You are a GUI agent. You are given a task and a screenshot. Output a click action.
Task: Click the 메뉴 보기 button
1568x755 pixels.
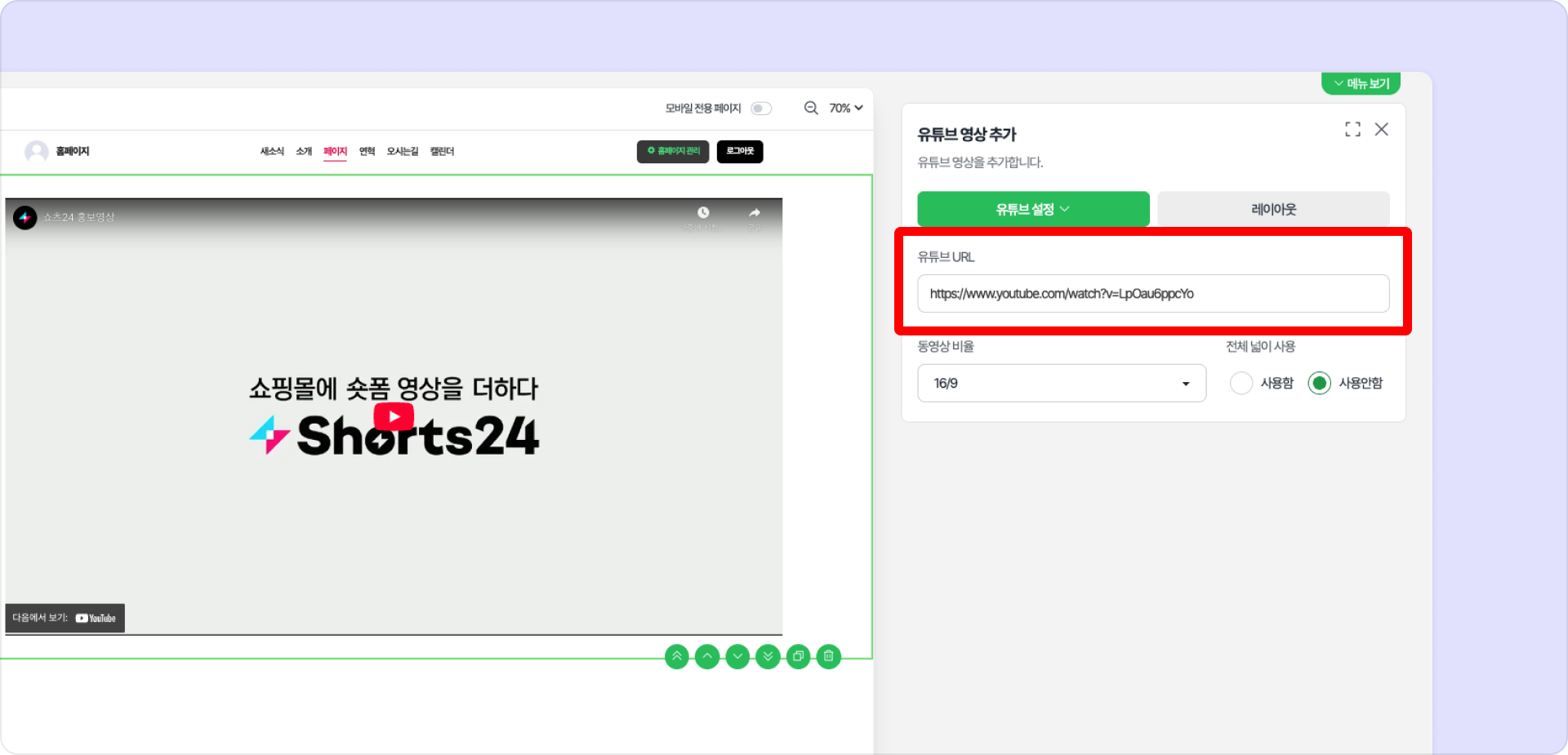pos(1361,83)
